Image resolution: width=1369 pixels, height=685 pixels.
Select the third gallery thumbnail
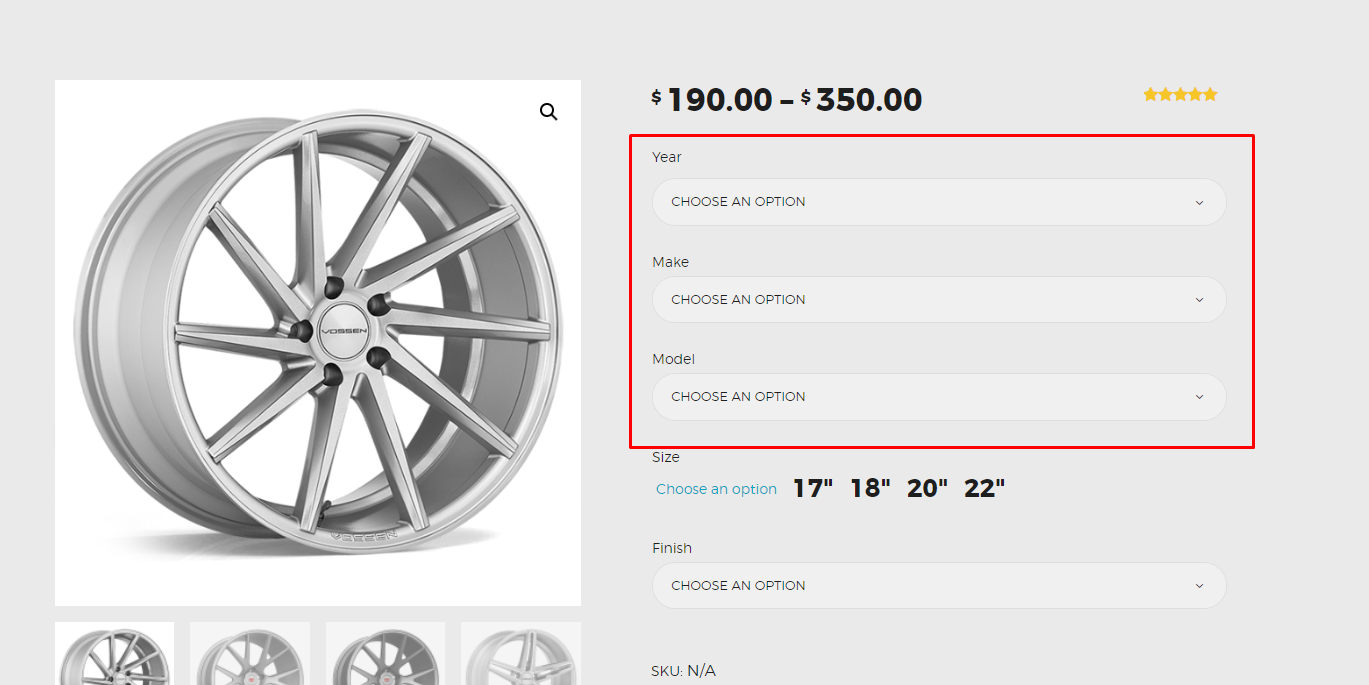point(385,653)
